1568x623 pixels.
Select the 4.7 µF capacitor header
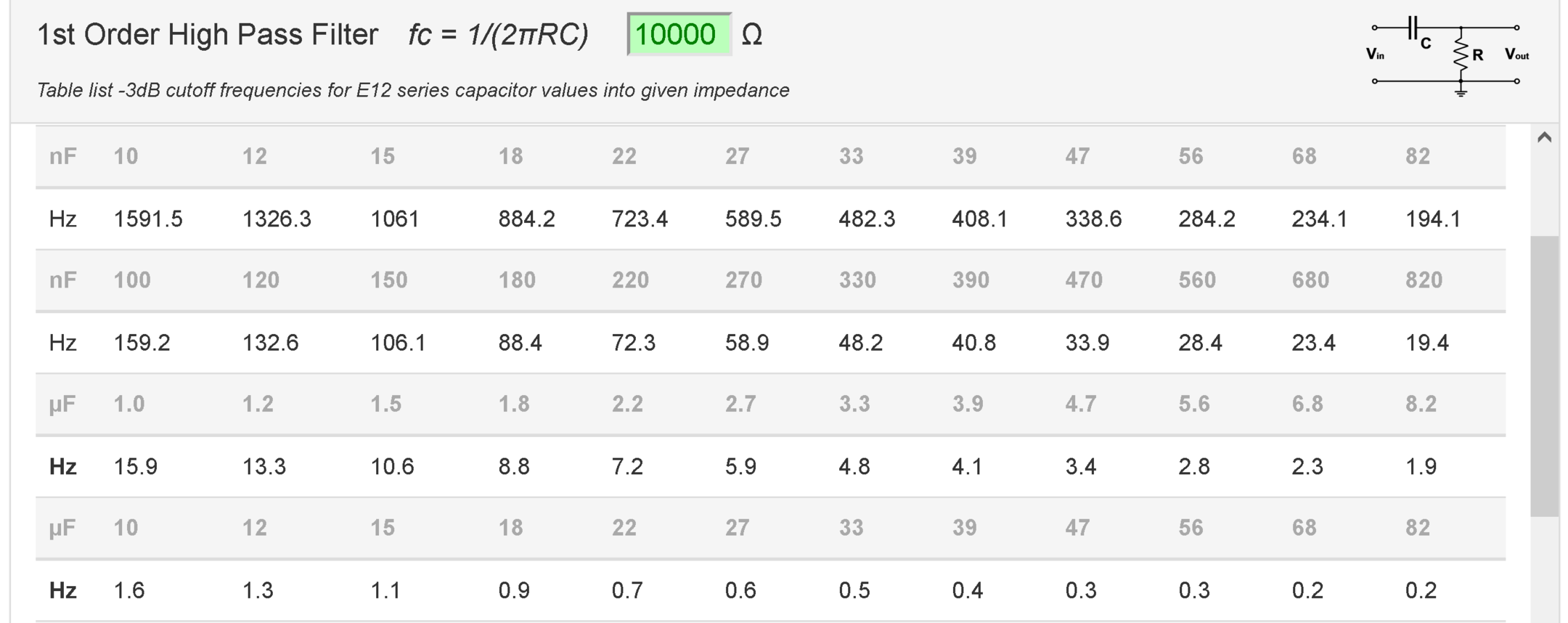point(1080,404)
